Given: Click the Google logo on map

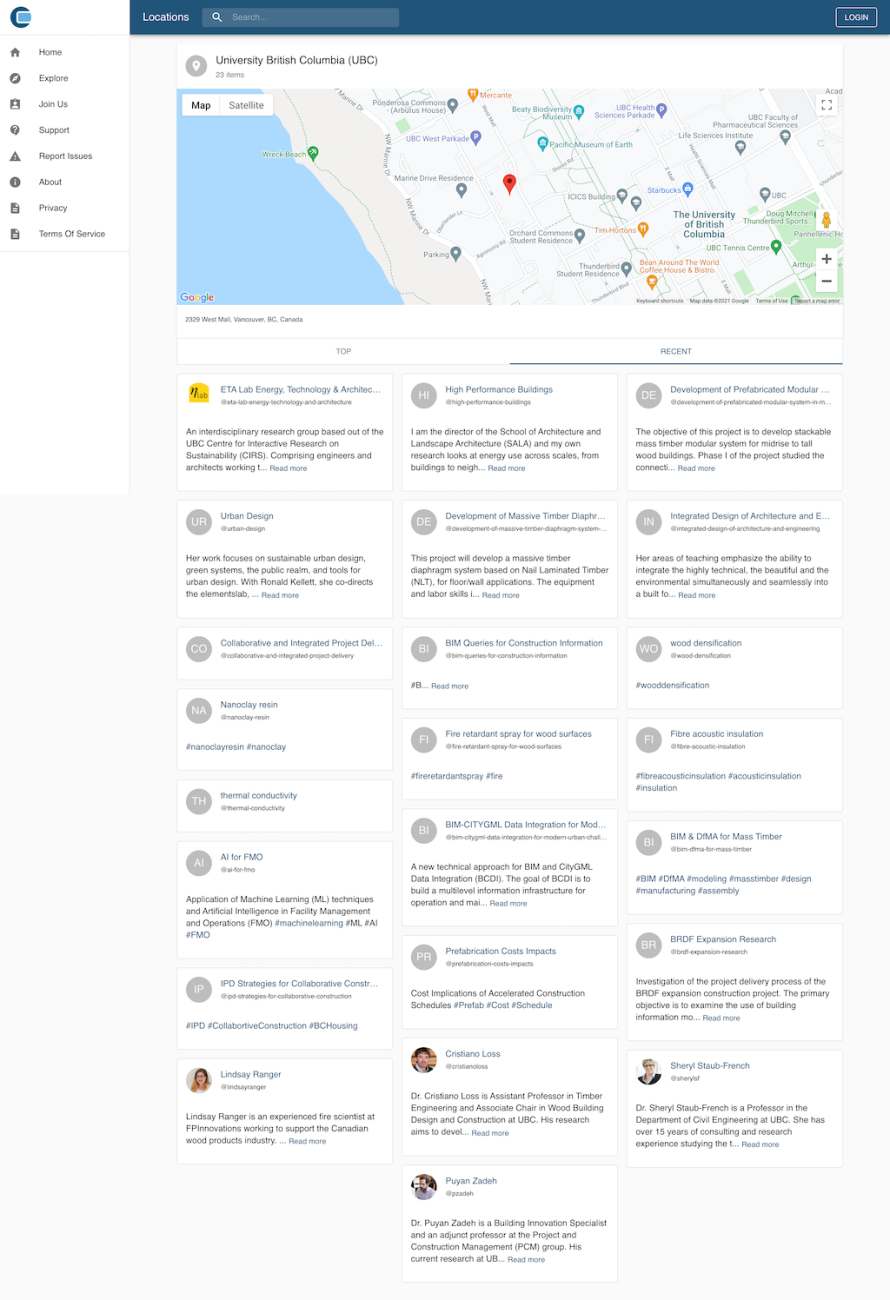Looking at the screenshot, I should pos(197,297).
